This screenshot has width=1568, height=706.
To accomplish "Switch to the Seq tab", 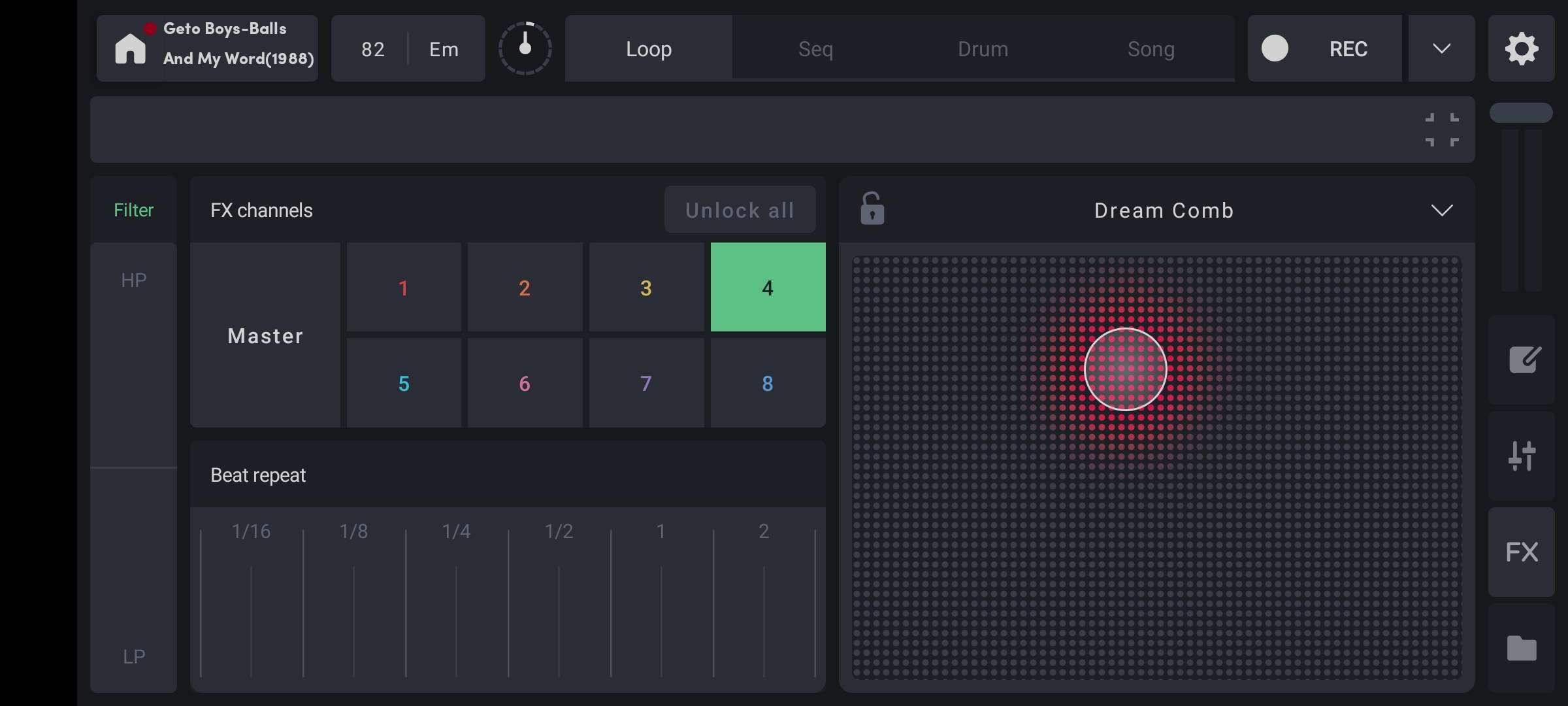I will point(815,48).
